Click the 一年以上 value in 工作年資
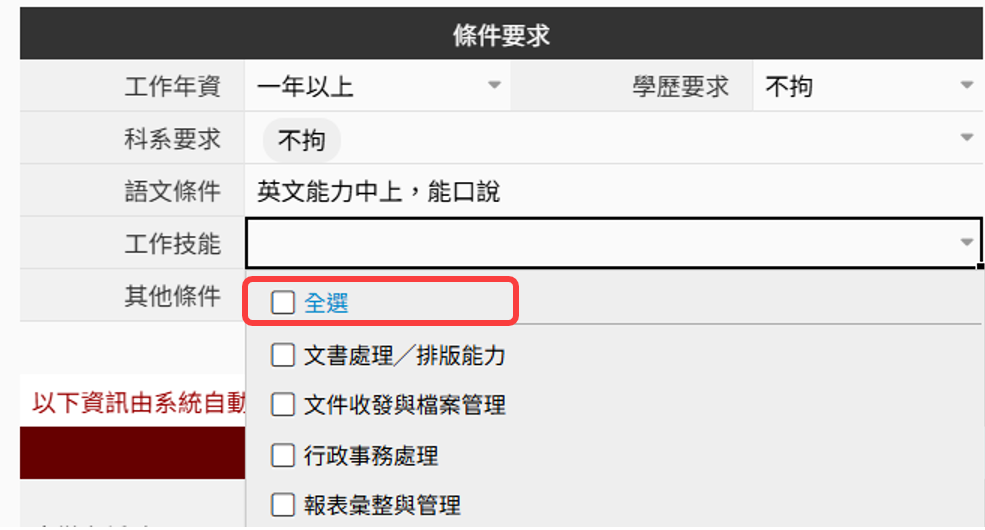985x530 pixels. click(x=305, y=87)
